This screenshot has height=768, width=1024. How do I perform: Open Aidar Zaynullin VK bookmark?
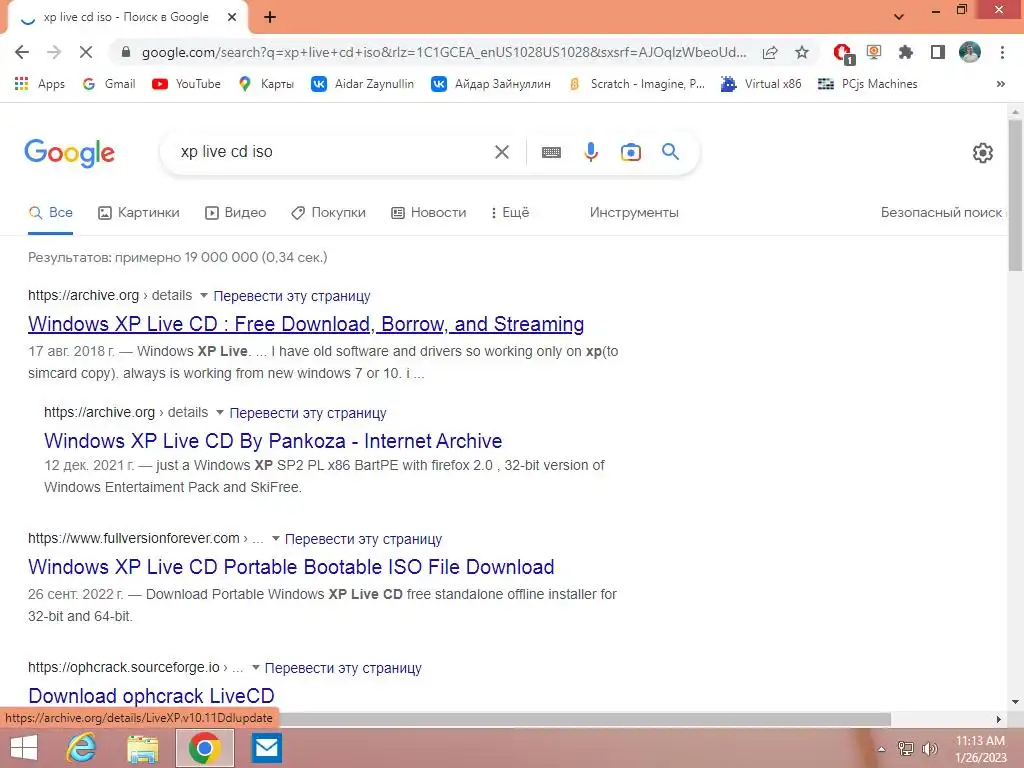click(362, 84)
